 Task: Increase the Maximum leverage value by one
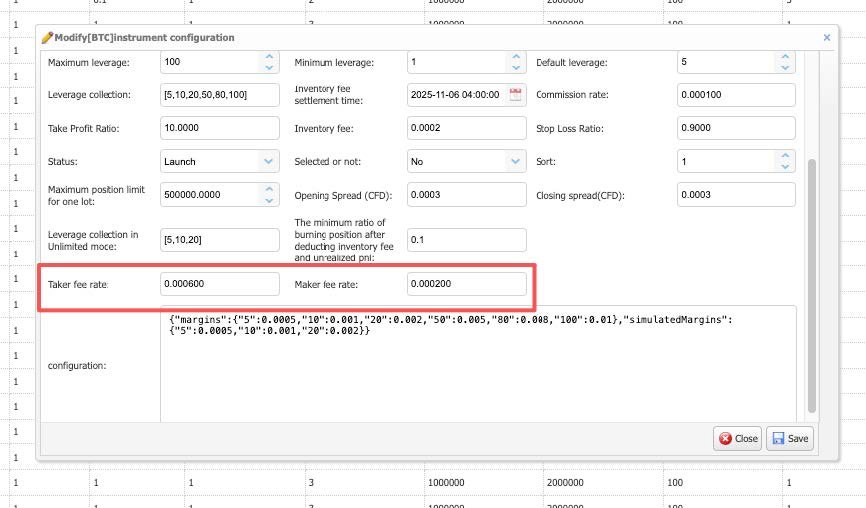(x=269, y=57)
